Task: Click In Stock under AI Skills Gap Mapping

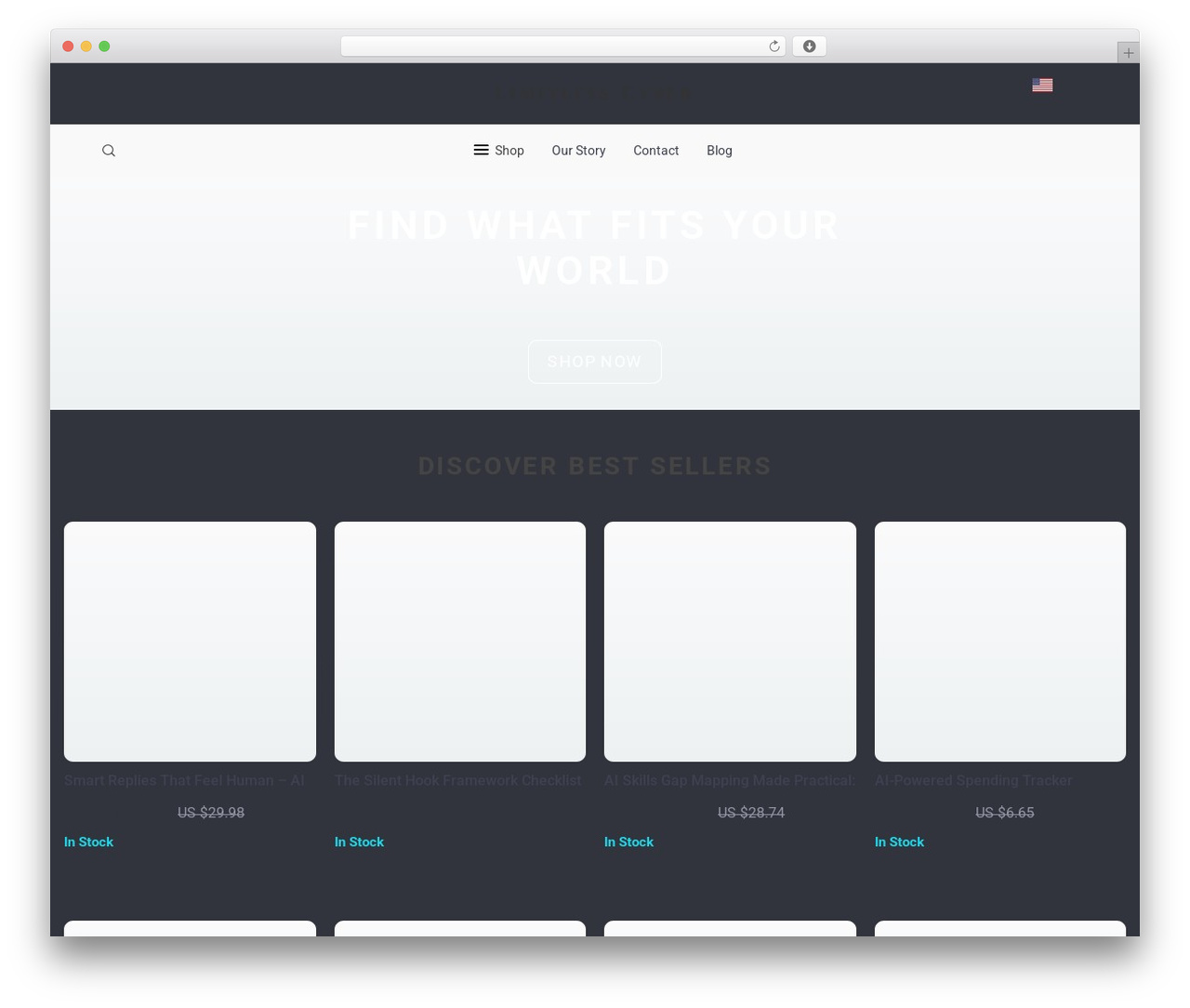Action: [628, 842]
